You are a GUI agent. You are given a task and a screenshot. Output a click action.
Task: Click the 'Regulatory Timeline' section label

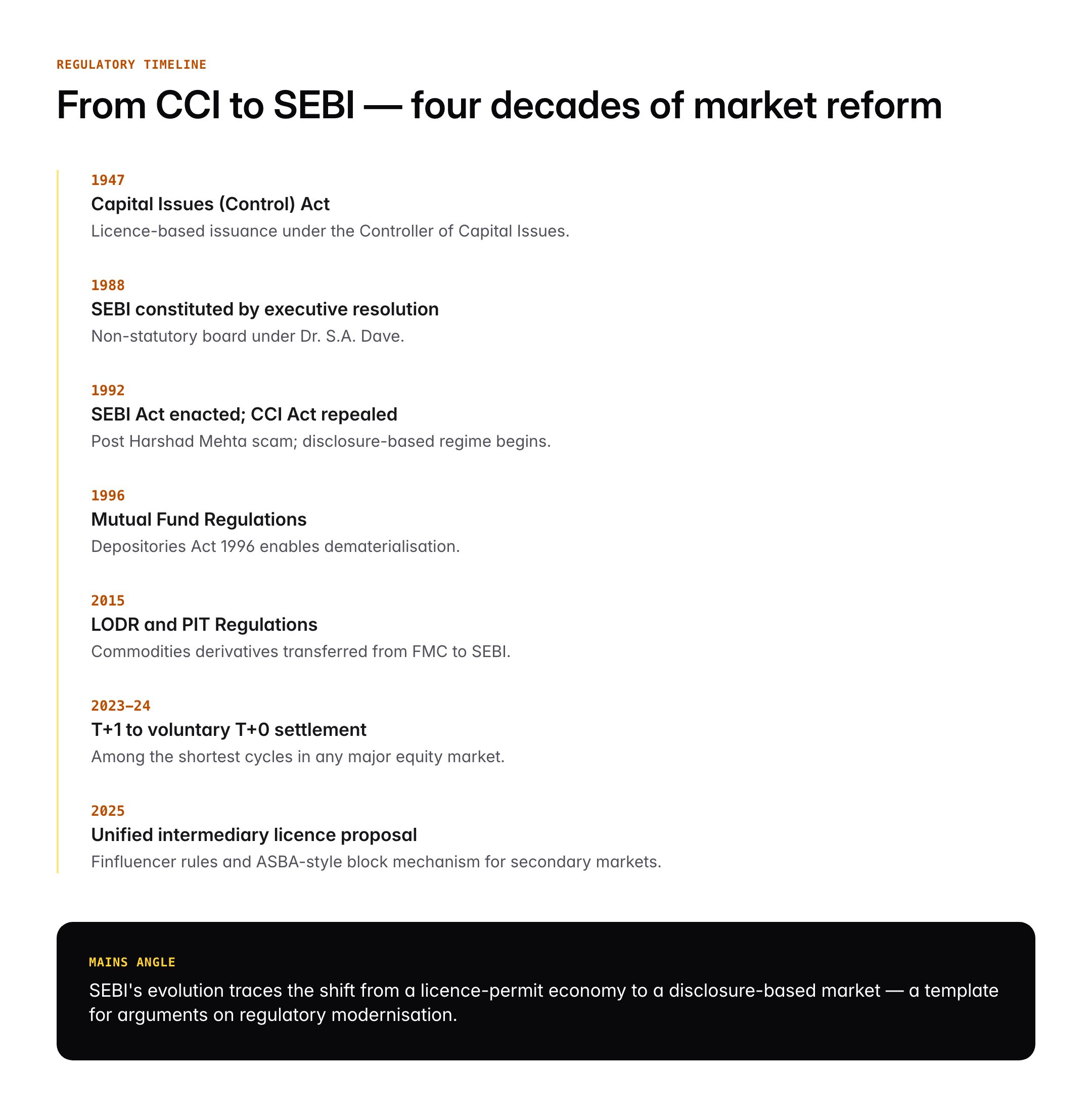click(x=131, y=64)
